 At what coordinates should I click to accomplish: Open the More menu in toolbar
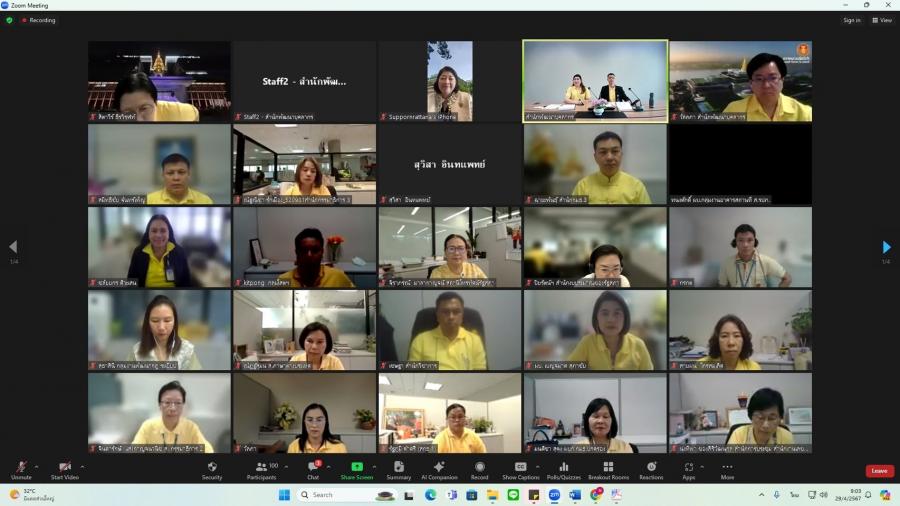727,470
